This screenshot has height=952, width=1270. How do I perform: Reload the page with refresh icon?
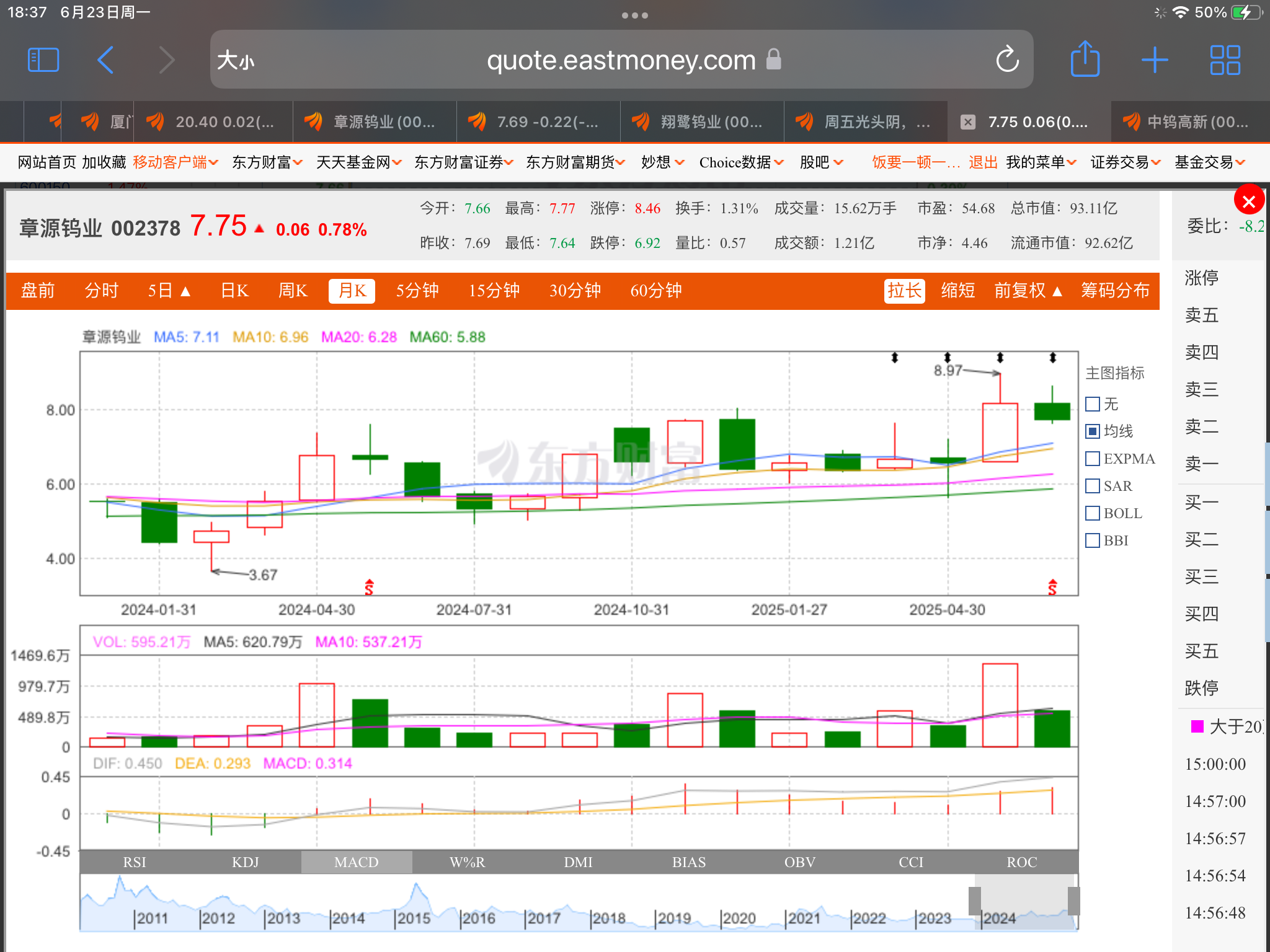(x=1007, y=59)
